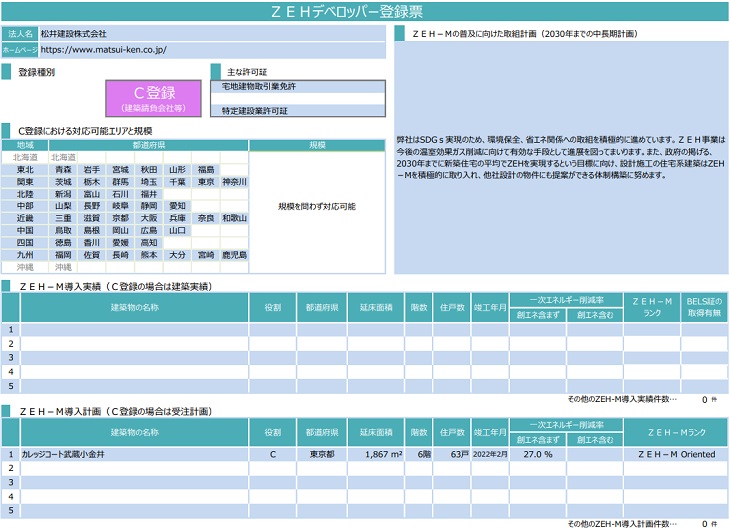Viewport: 730px width, 531px height.
Task: Click the 熊本 prefecture cell
Action: pos(149,255)
